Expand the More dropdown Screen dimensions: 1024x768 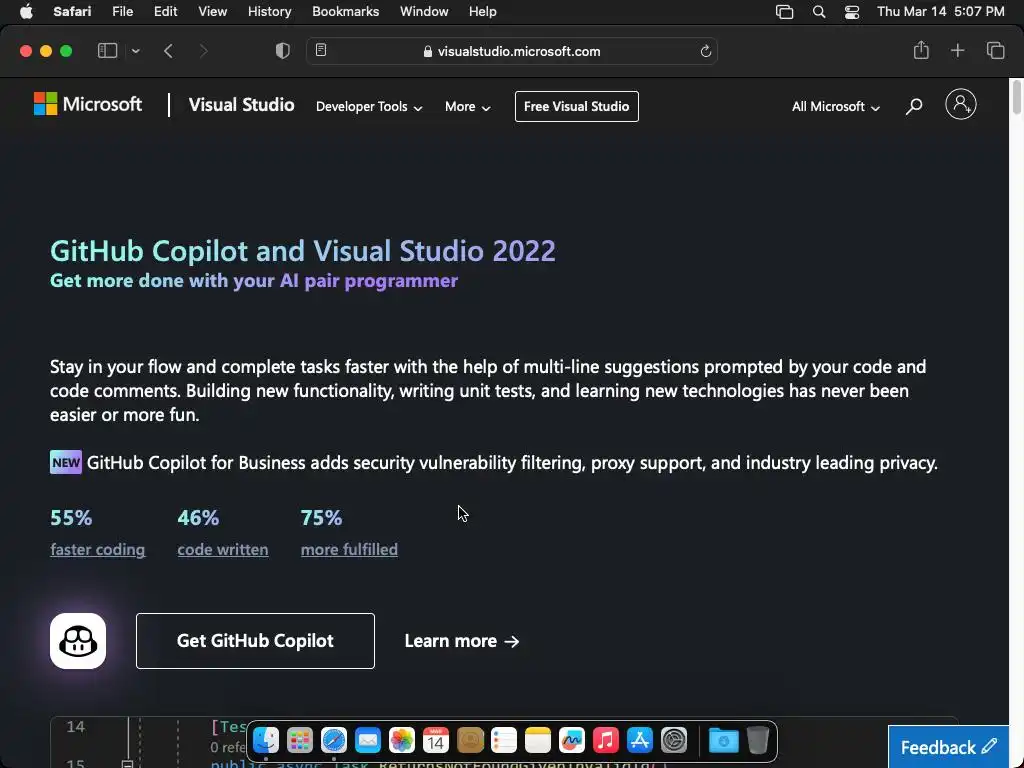coord(468,106)
